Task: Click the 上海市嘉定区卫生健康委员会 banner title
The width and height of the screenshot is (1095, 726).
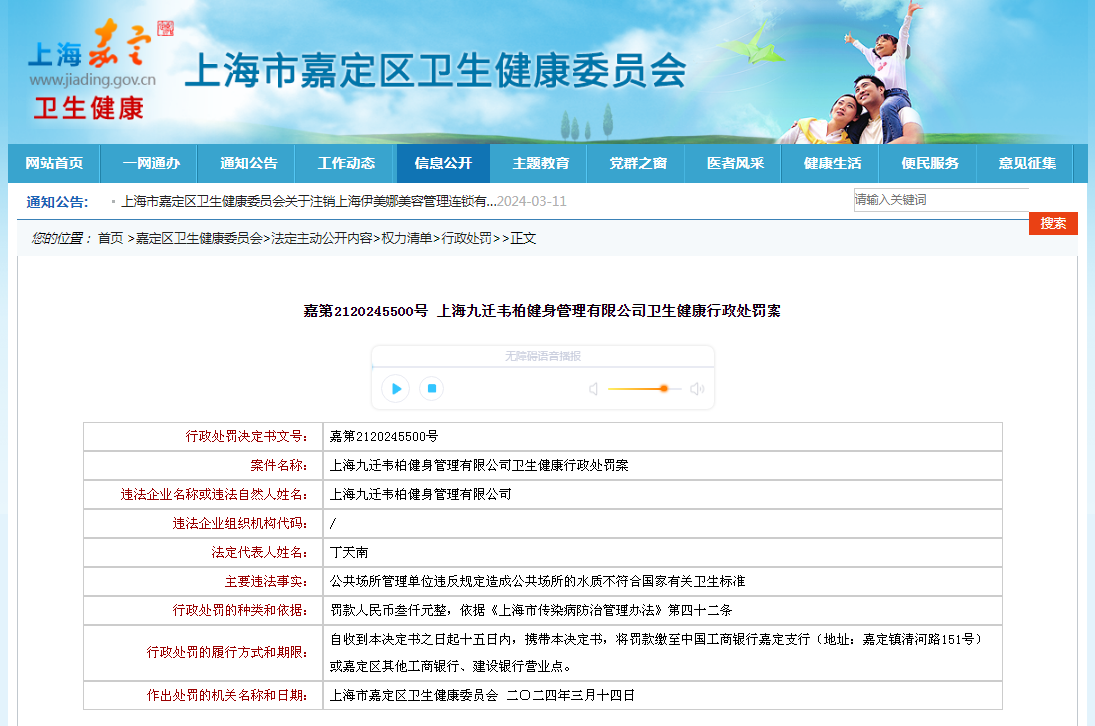Action: [x=436, y=71]
